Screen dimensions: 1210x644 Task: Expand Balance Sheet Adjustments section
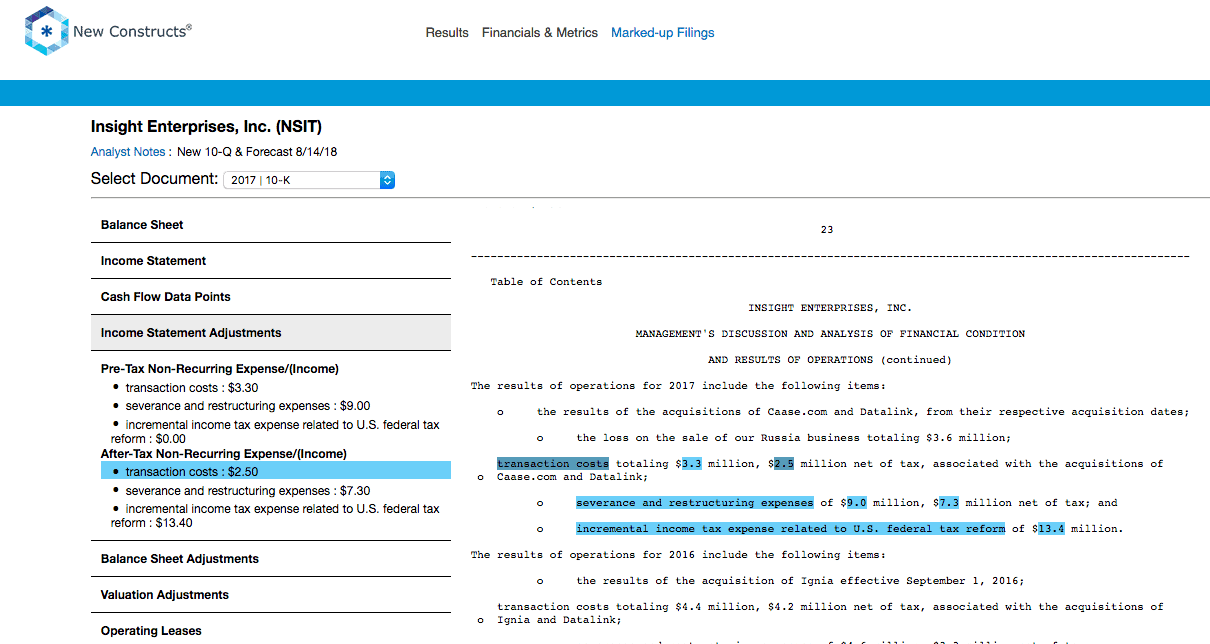(x=271, y=559)
